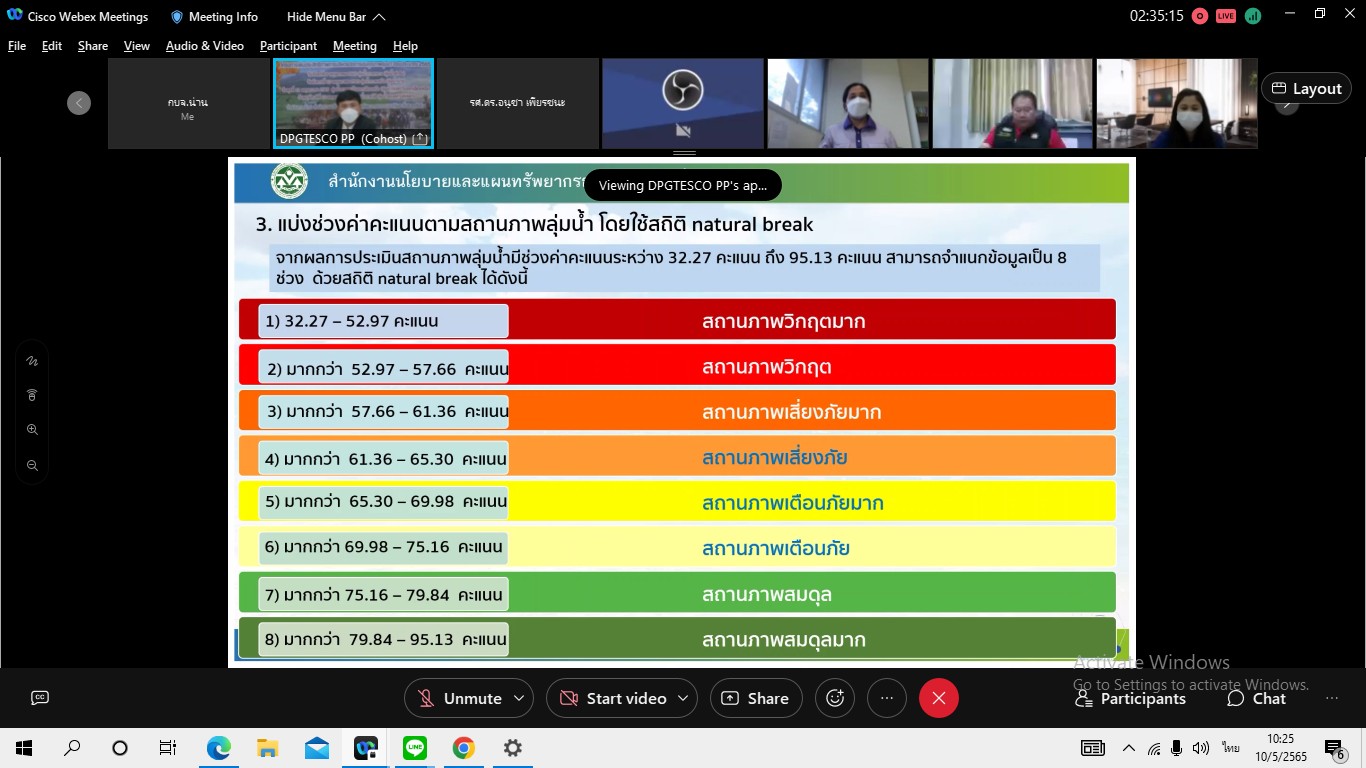Screen dimensions: 1366x768
Task: Click the zoom in magnifier icon
Action: pos(32,430)
